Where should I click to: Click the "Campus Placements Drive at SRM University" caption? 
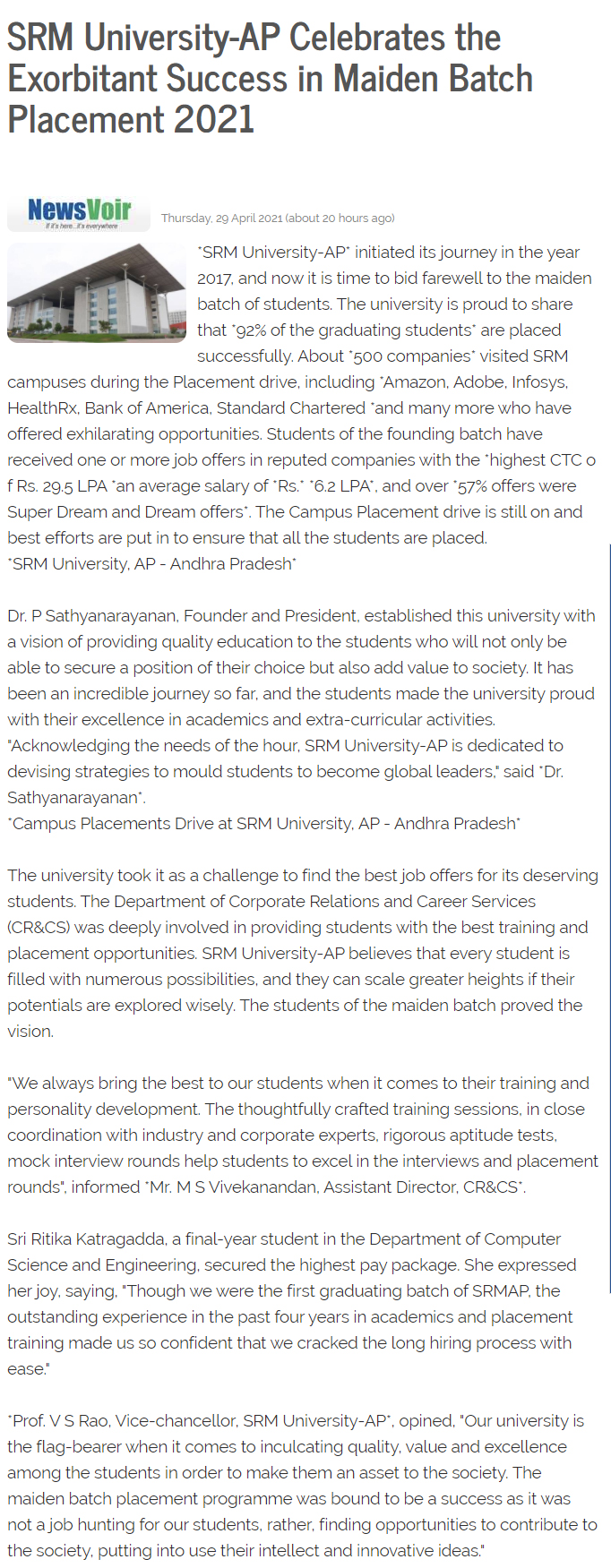coord(263,824)
